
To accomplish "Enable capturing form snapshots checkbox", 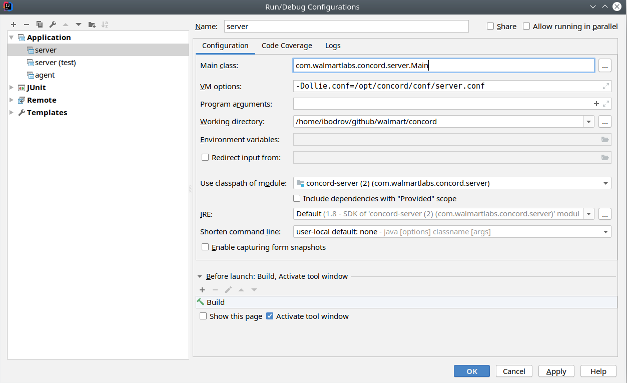I will [205, 247].
